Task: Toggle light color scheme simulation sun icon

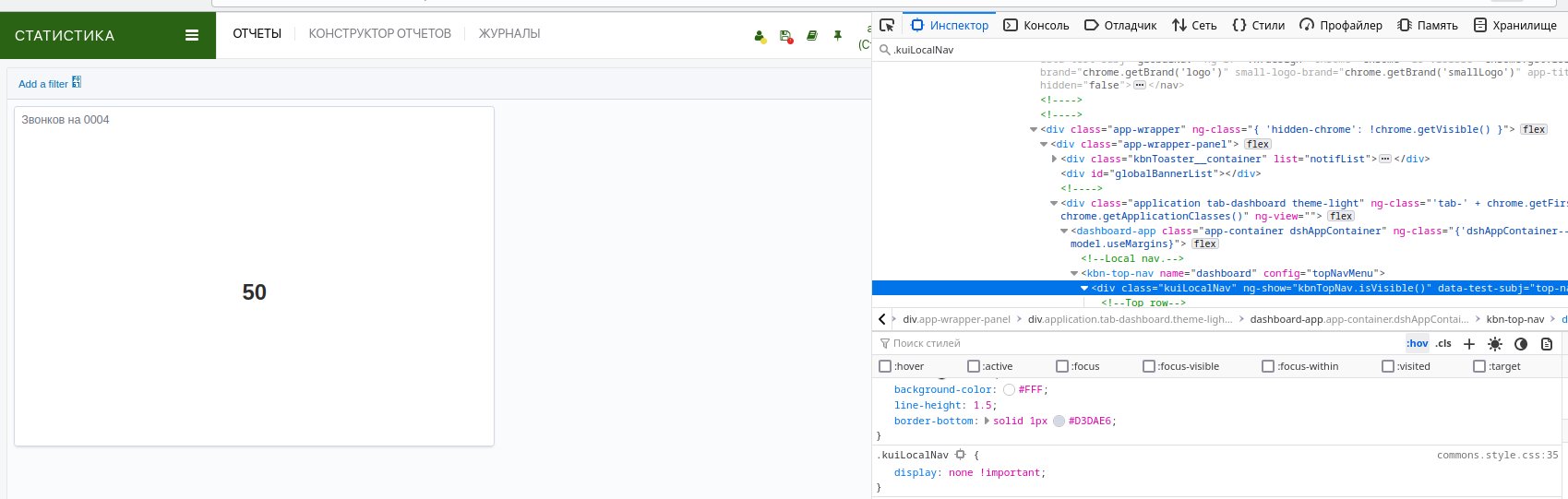Action: click(x=1495, y=343)
